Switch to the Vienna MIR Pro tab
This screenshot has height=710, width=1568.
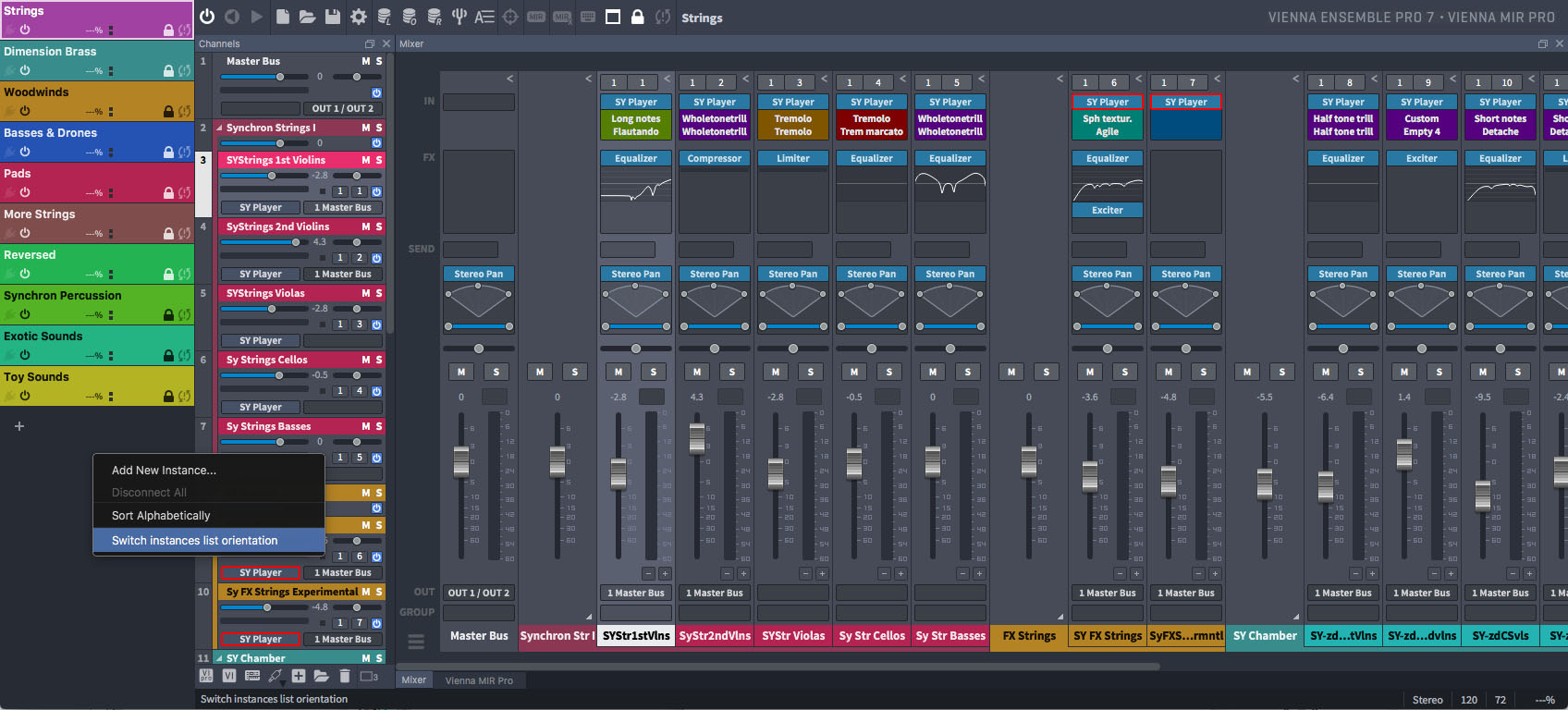[479, 680]
